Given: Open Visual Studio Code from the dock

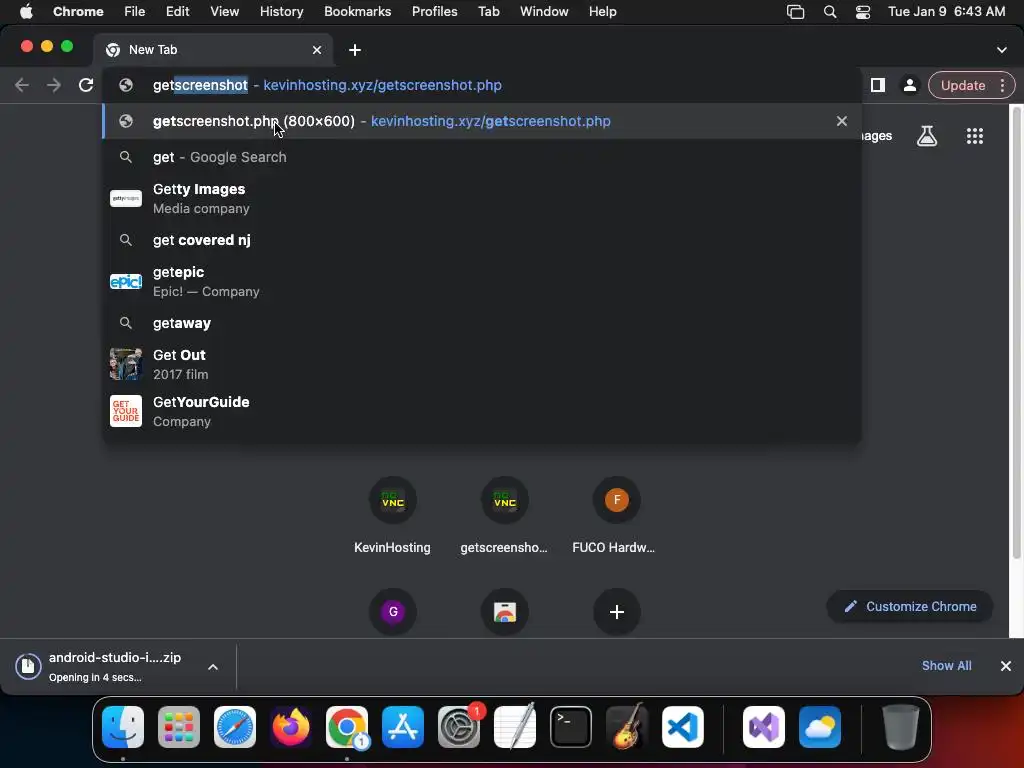Looking at the screenshot, I should coord(682,727).
